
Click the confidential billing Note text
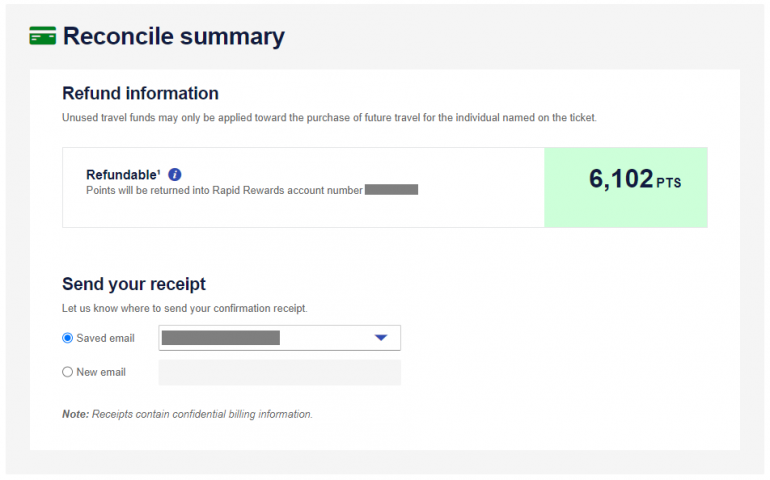click(187, 414)
